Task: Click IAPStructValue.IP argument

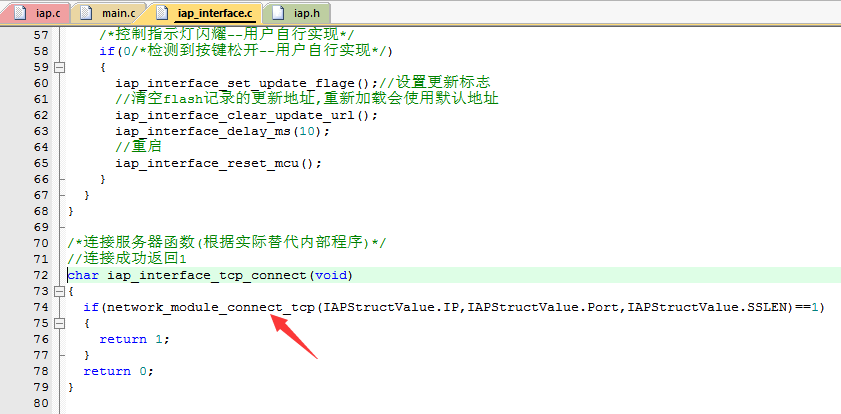Action: click(391, 307)
